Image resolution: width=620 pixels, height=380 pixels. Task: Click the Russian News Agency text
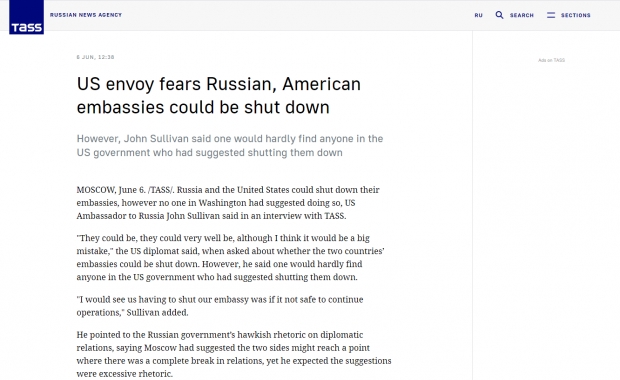point(86,15)
